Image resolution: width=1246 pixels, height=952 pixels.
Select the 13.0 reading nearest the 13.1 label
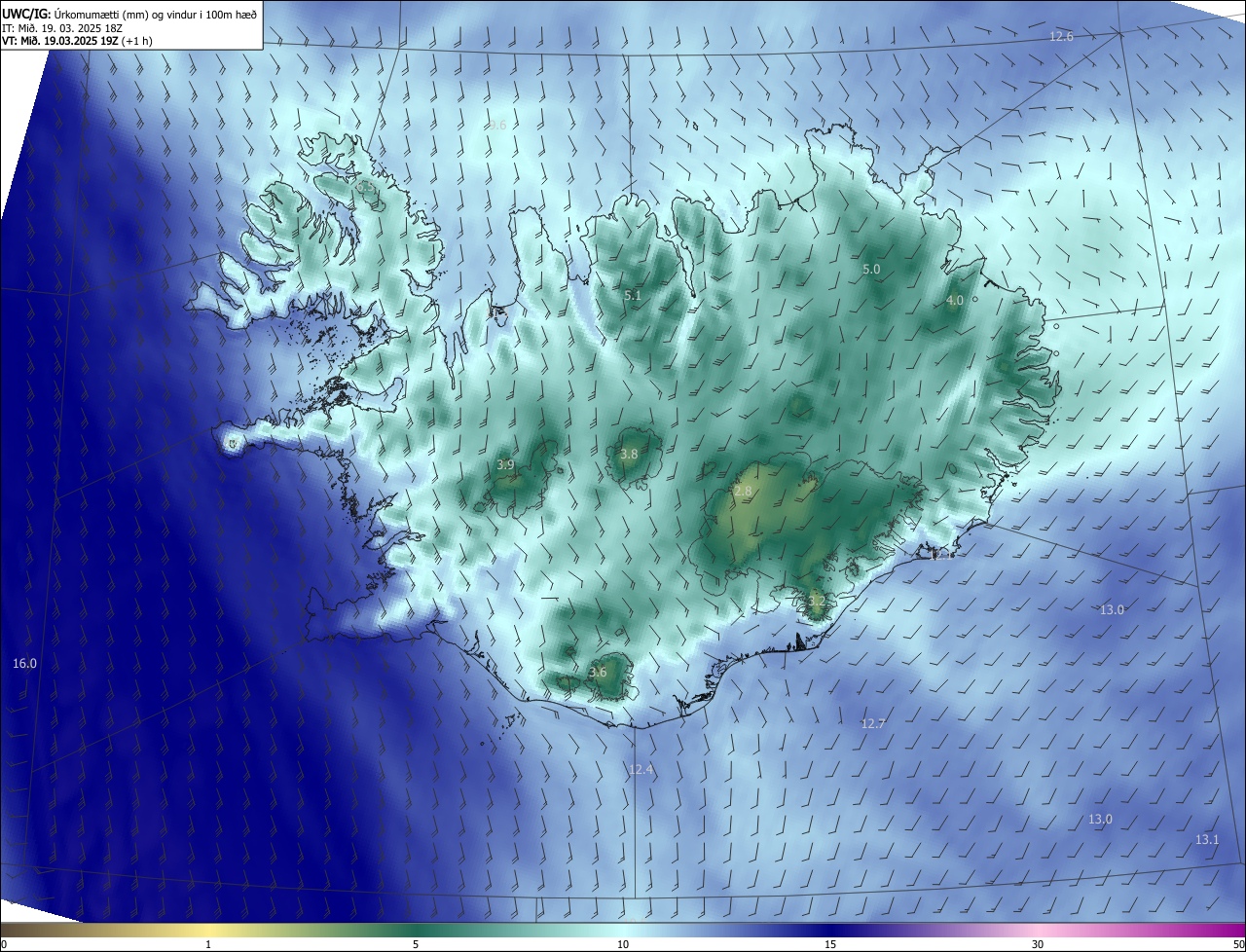[1100, 819]
